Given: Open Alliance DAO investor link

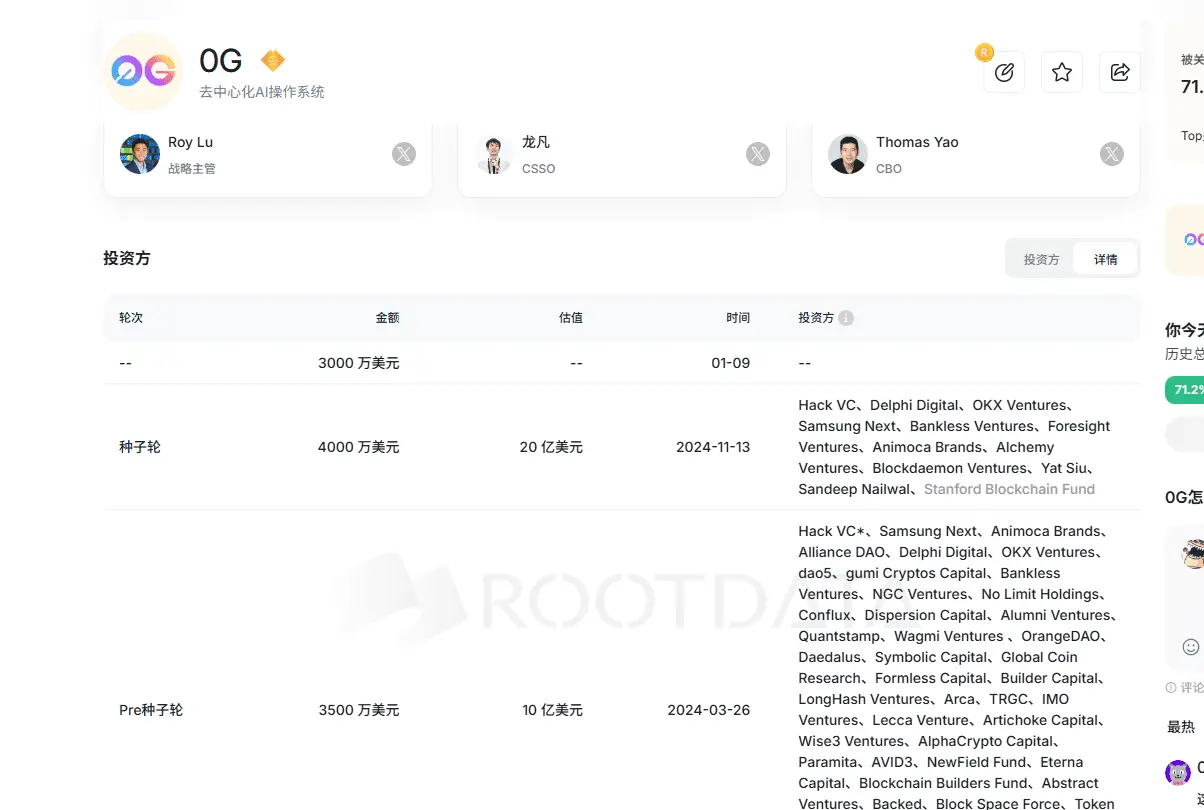Looking at the screenshot, I should coord(841,552).
